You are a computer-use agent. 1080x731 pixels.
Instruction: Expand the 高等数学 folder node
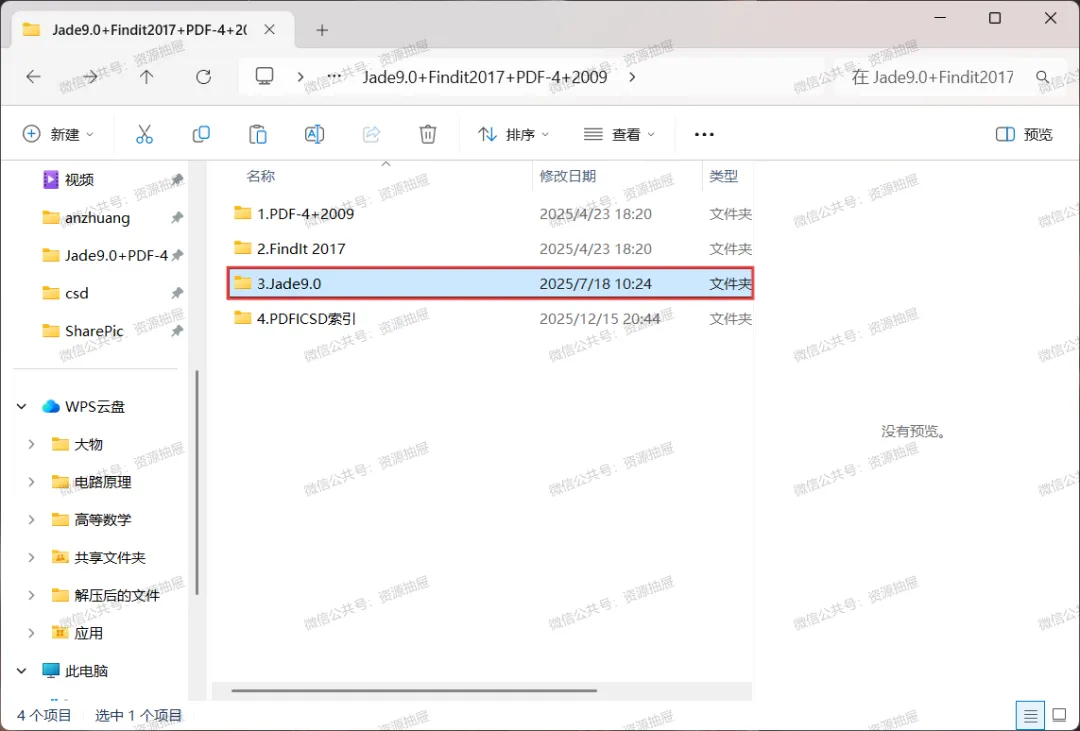pyautogui.click(x=31, y=519)
